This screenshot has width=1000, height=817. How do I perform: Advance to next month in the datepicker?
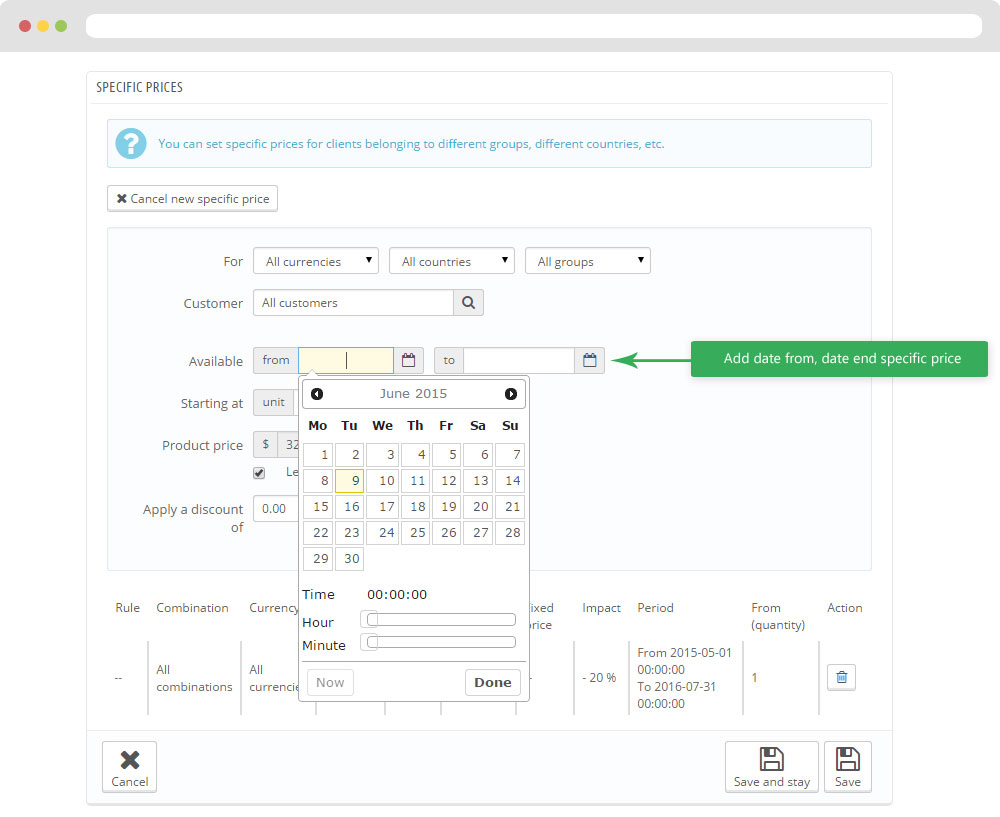(511, 394)
